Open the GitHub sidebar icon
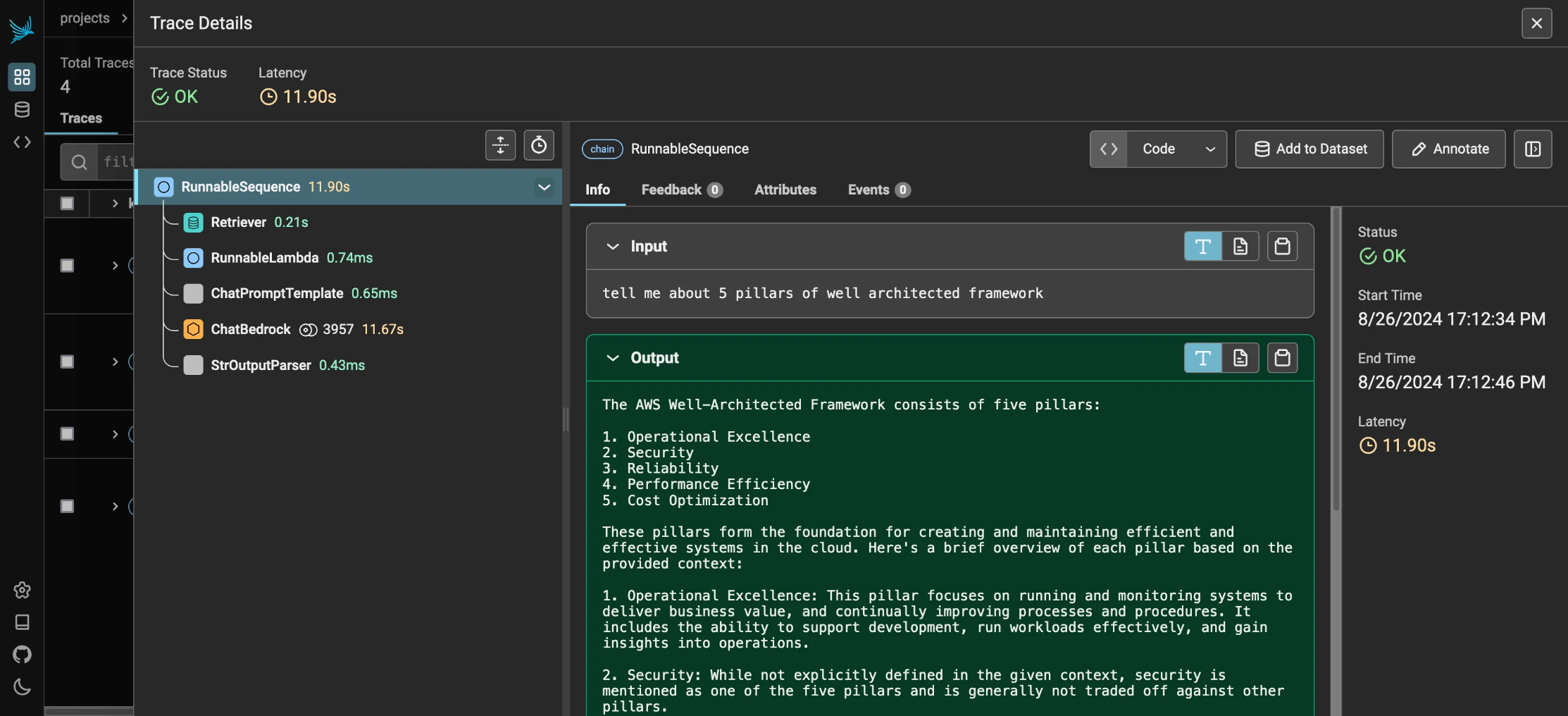 pyautogui.click(x=22, y=655)
